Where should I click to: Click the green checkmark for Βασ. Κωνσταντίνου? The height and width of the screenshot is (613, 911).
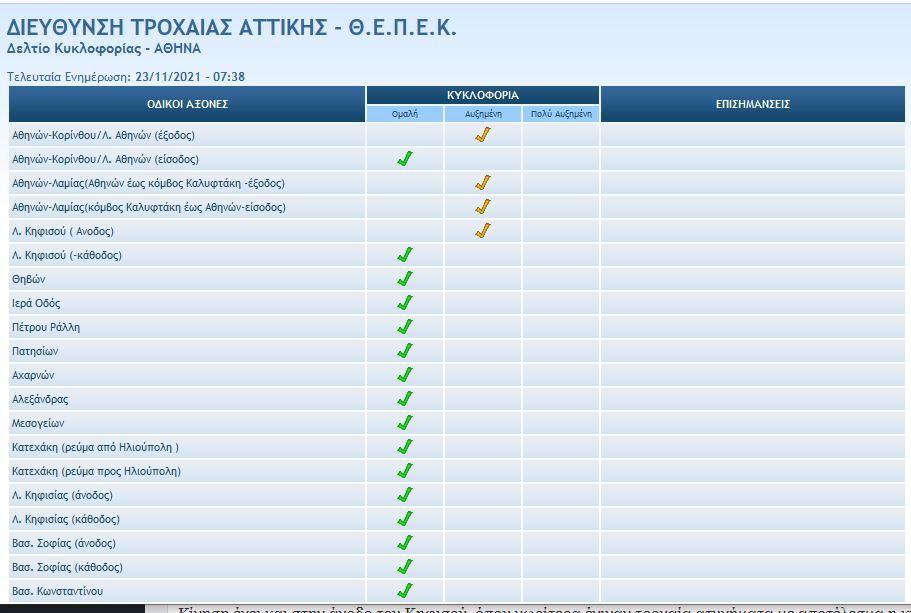click(405, 591)
